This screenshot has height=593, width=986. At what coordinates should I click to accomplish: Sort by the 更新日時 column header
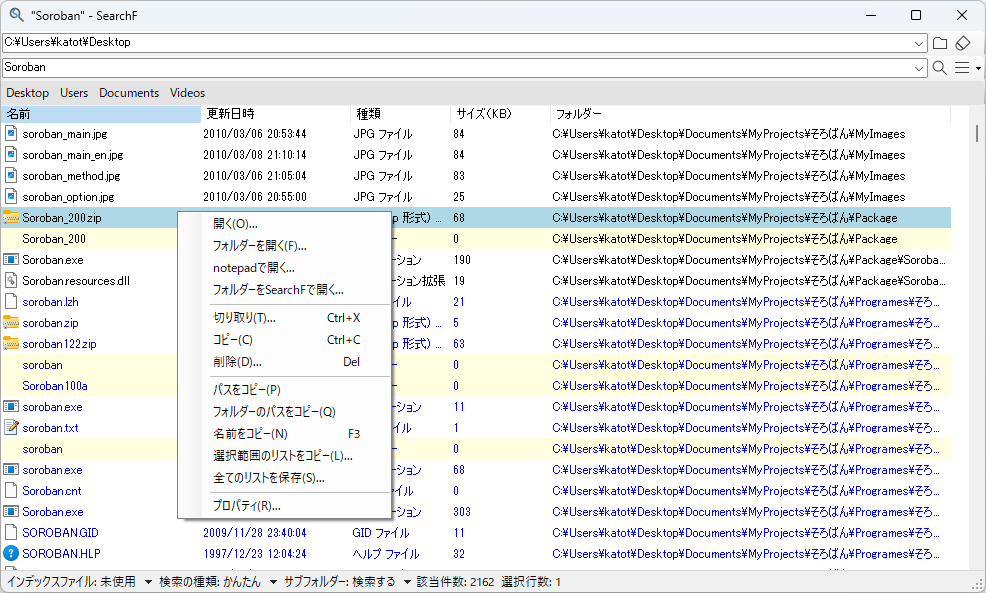click(x=275, y=114)
